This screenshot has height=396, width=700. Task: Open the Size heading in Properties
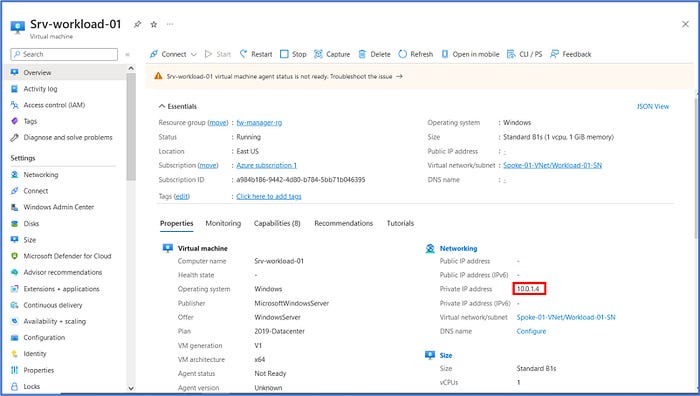coord(446,355)
